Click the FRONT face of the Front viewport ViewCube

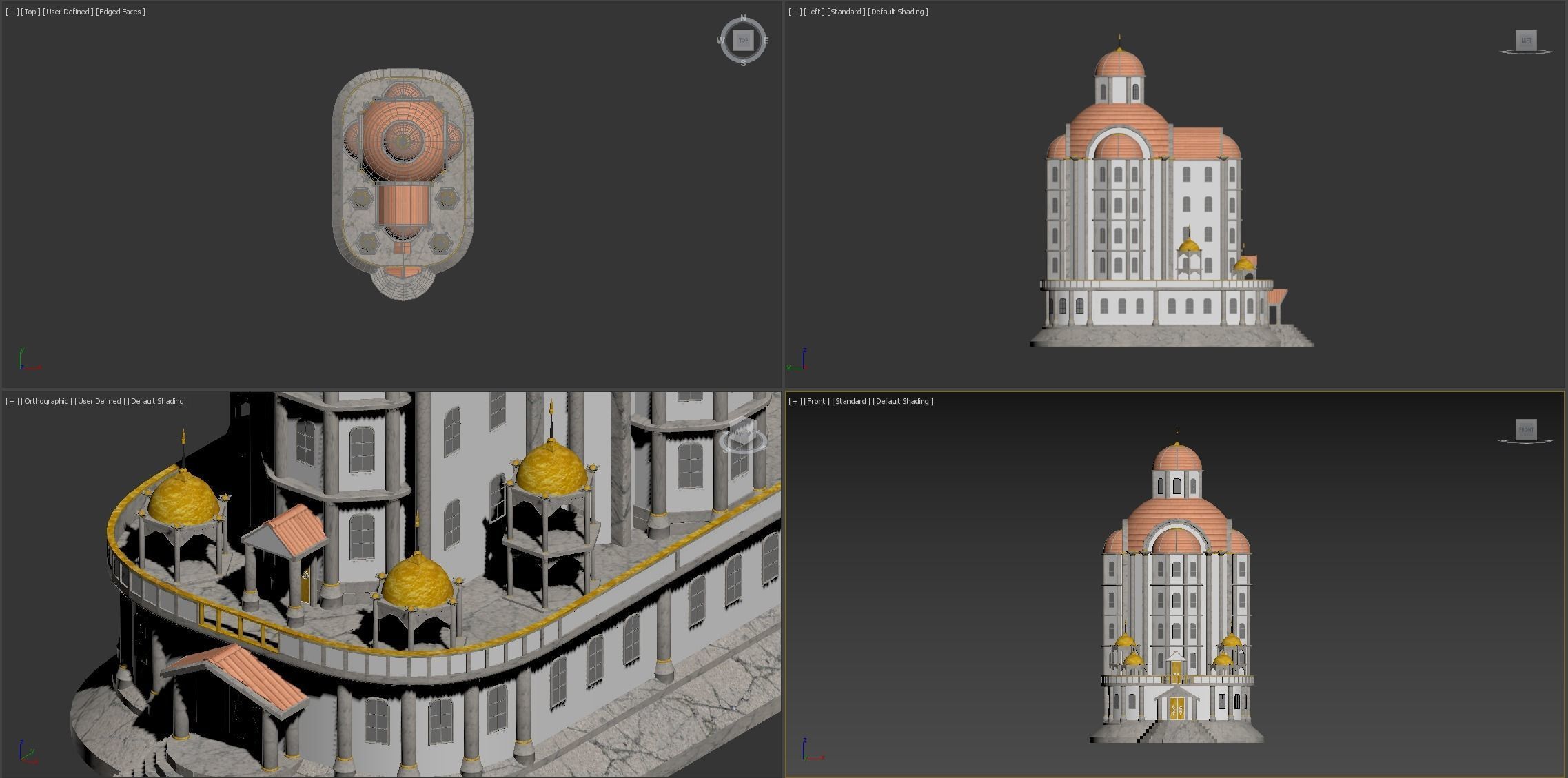1526,429
